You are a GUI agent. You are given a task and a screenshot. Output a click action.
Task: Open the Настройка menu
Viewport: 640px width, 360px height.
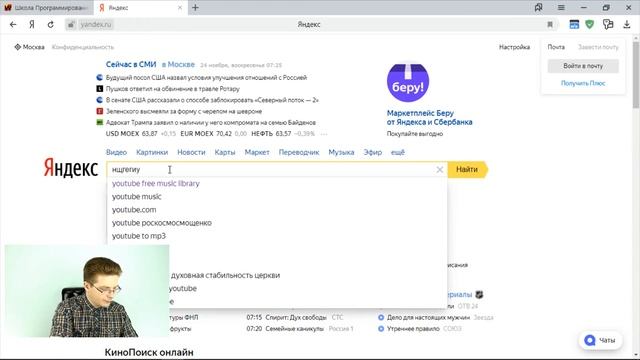514,47
